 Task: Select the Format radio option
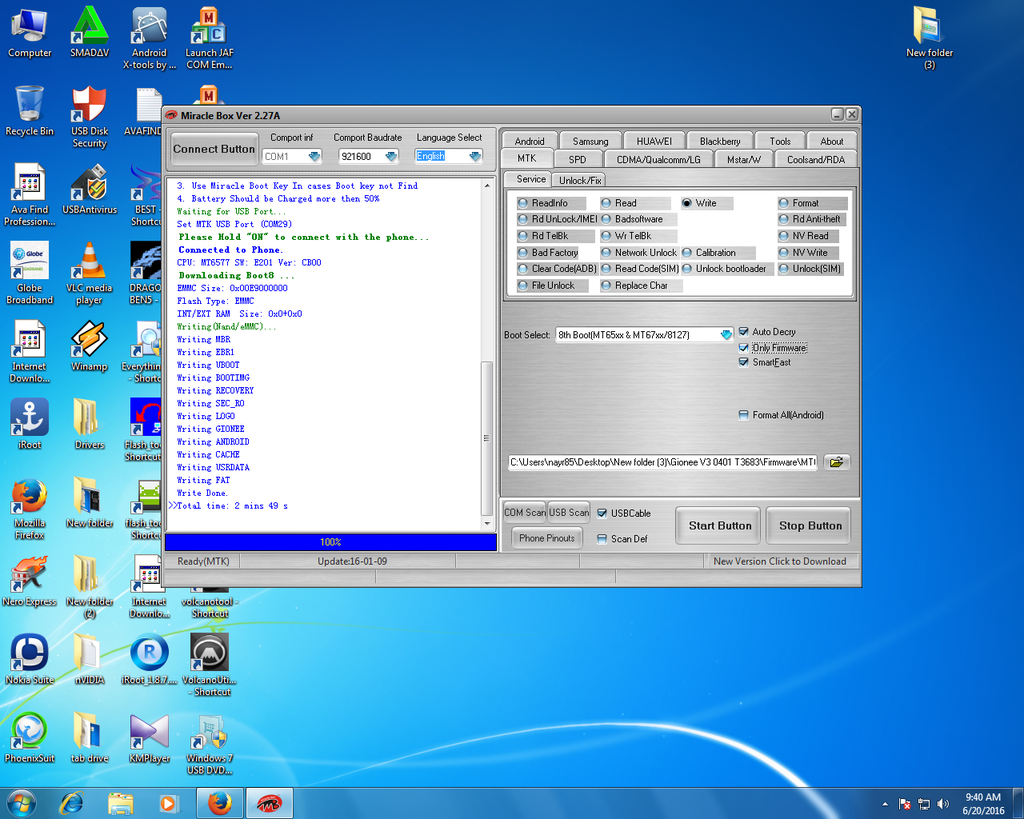pos(785,203)
